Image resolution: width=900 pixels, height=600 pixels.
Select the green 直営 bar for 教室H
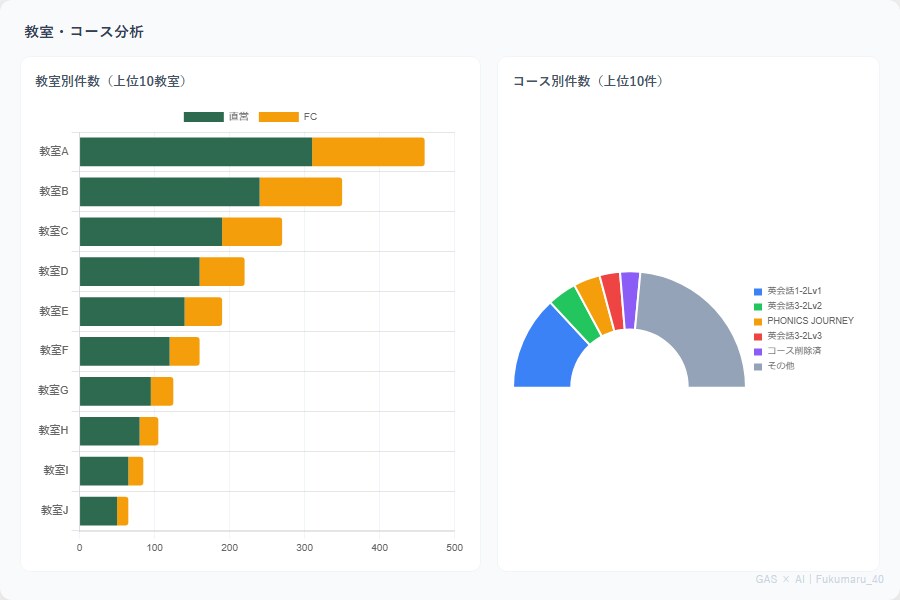point(110,431)
